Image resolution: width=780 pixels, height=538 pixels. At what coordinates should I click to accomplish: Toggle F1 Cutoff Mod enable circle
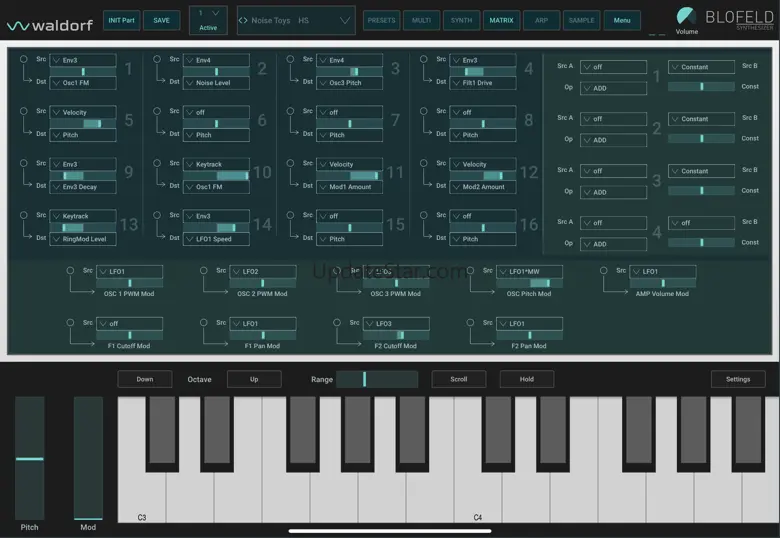pos(70,322)
